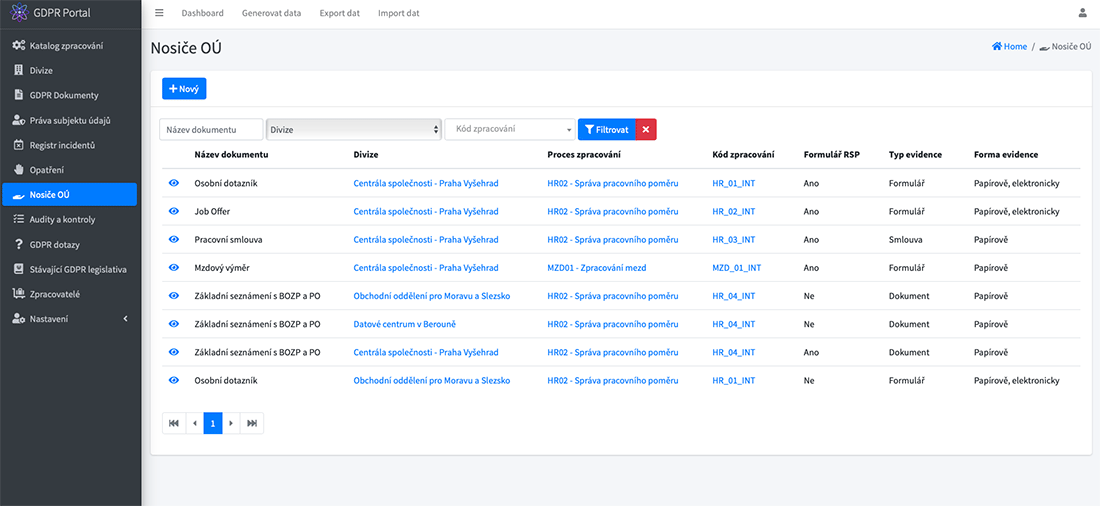View the Job Offer row eye icon
The height and width of the screenshot is (506, 1100).
(x=174, y=212)
